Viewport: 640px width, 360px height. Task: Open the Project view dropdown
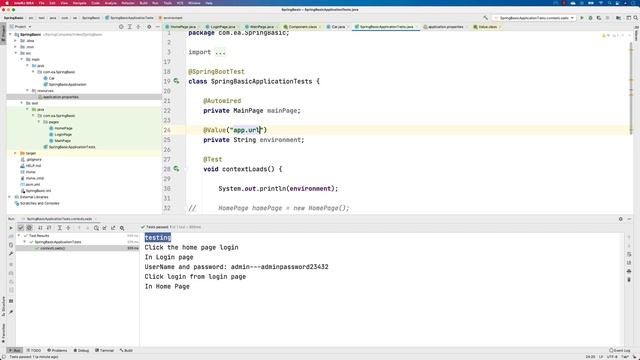pos(20,27)
